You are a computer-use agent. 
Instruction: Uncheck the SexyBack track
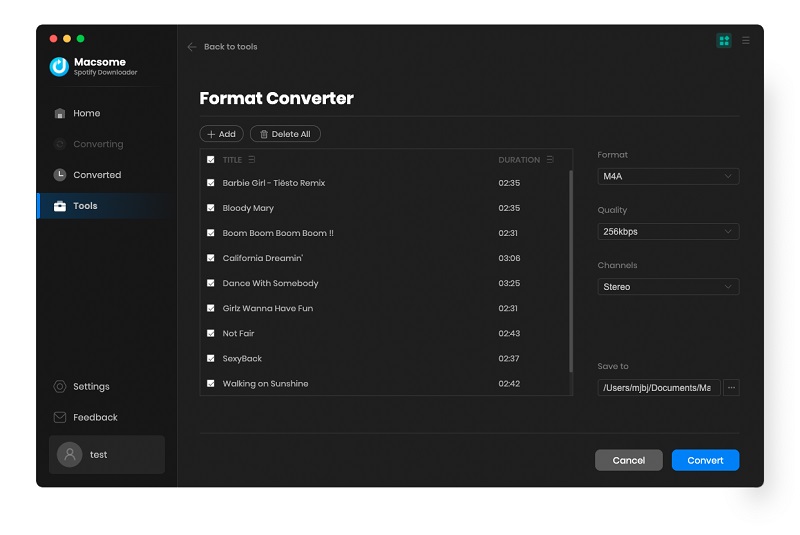tap(211, 359)
